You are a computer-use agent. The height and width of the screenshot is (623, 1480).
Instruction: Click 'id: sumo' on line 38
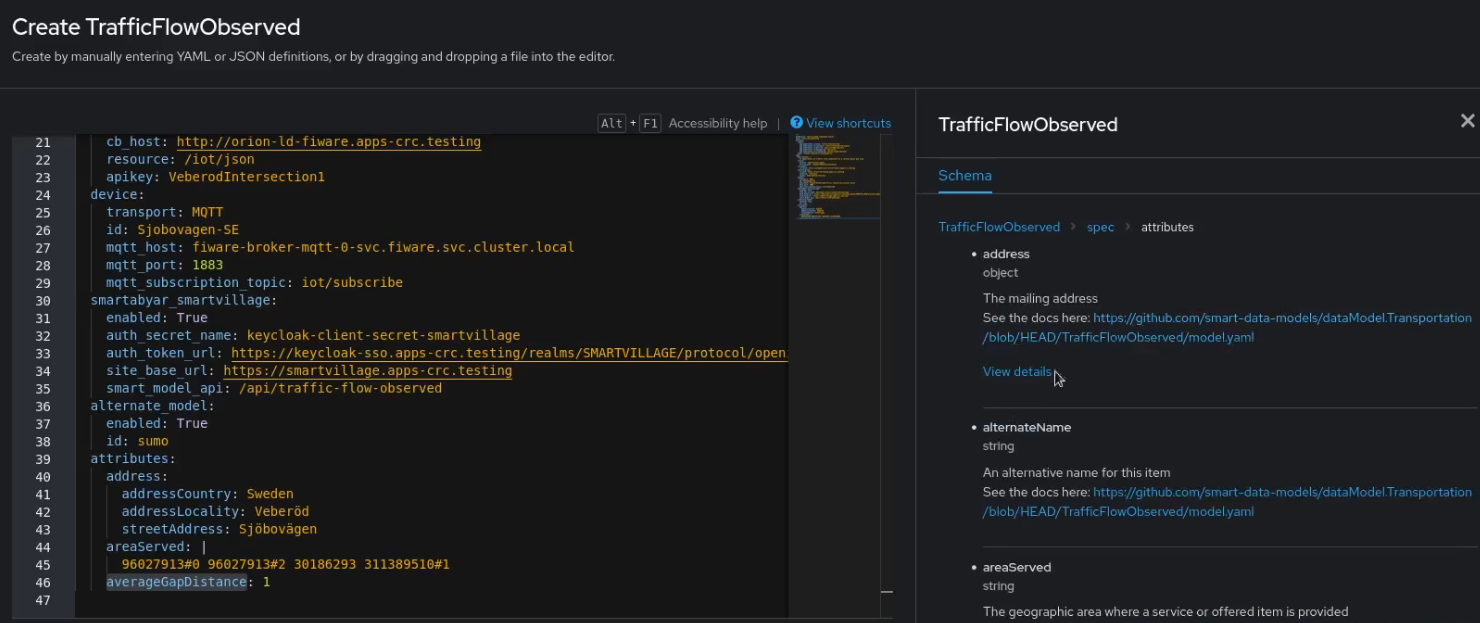pos(137,441)
